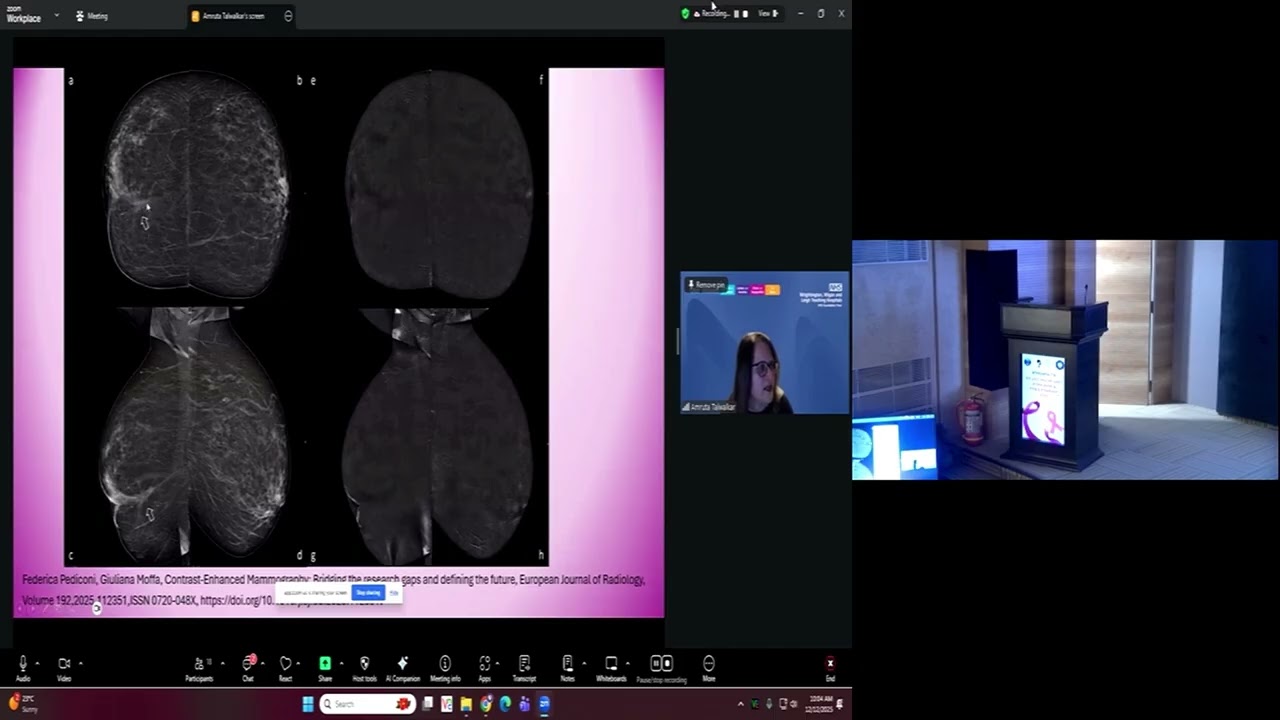The width and height of the screenshot is (1280, 720).
Task: Click Hide on the sharing notification
Action: click(394, 593)
